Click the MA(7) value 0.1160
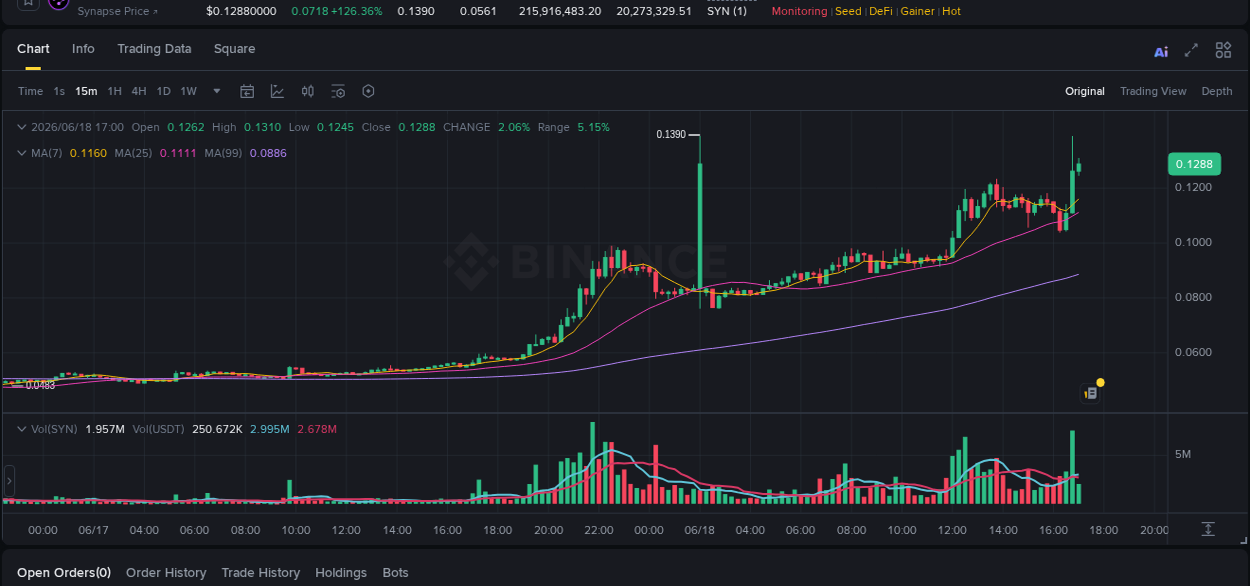 [88, 153]
